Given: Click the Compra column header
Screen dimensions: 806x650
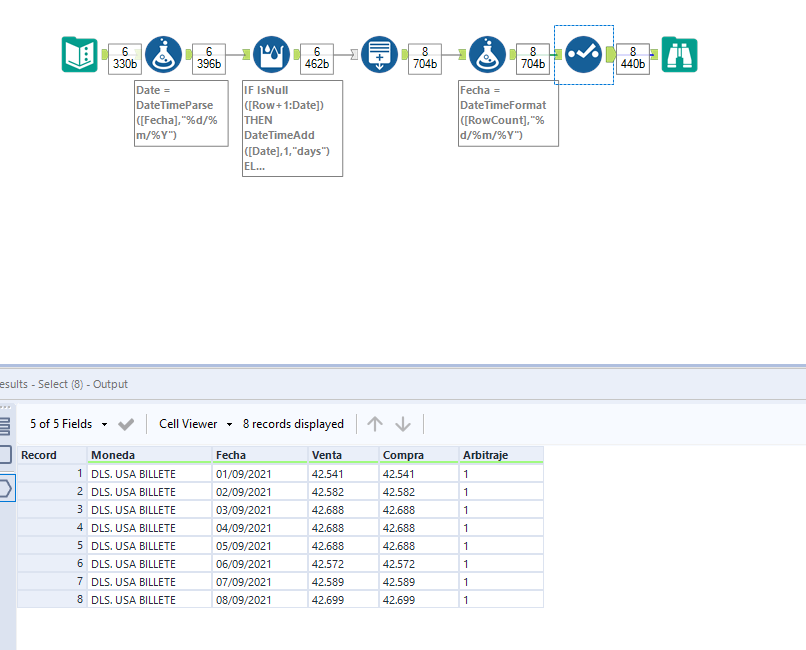Looking at the screenshot, I should pos(418,455).
